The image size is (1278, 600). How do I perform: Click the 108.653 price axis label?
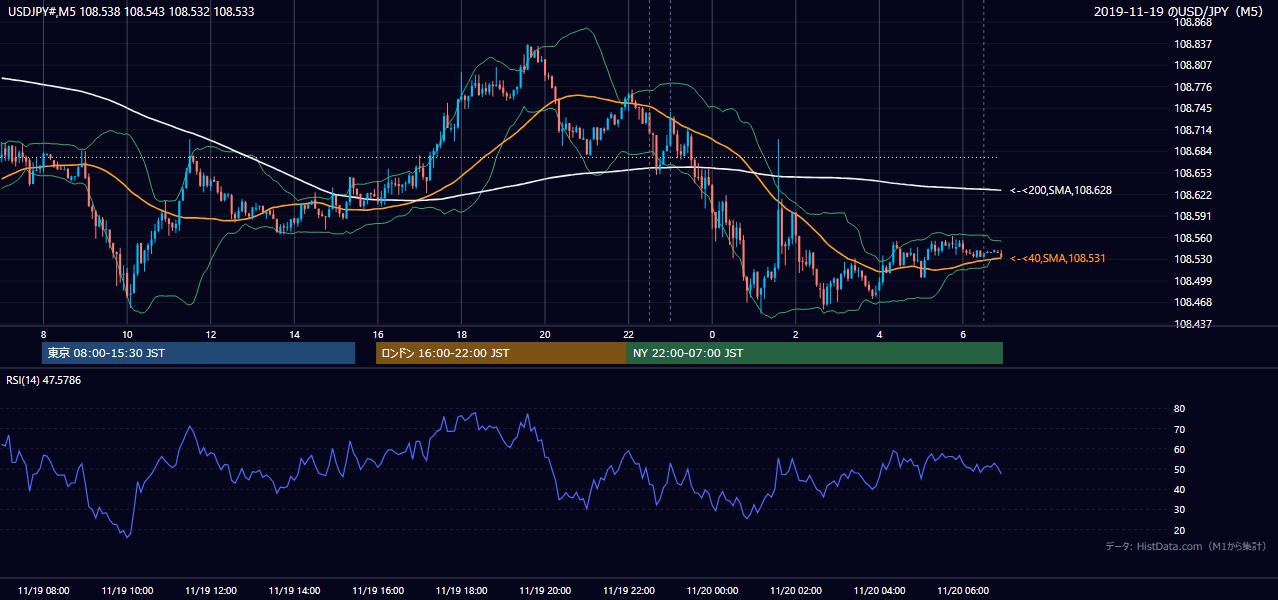tap(1195, 173)
